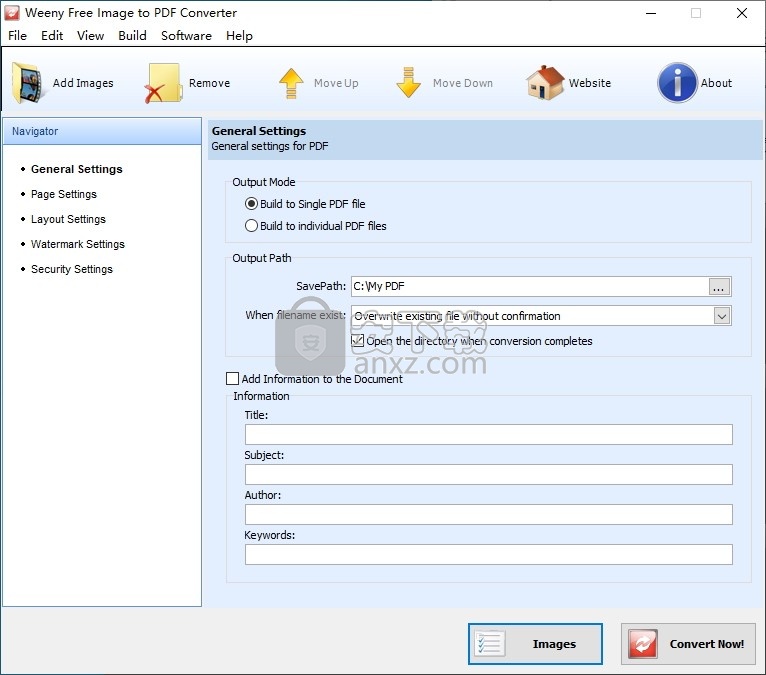Click the SavePath text field
The image size is (766, 675).
(530, 286)
